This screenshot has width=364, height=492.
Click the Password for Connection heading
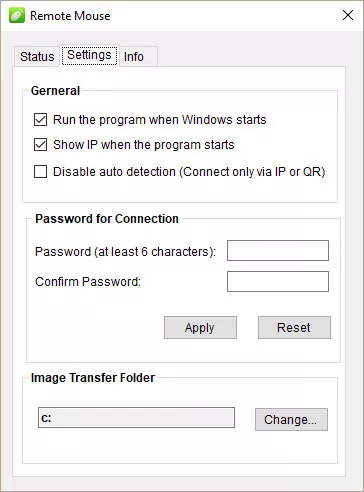(x=107, y=219)
